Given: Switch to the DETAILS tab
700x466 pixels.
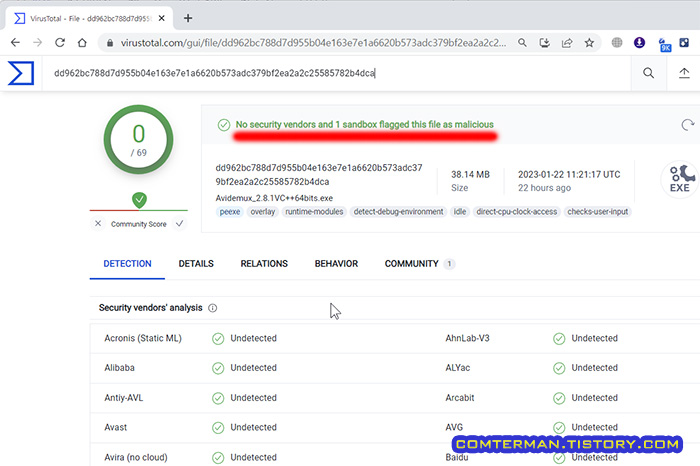Looking at the screenshot, I should click(196, 264).
